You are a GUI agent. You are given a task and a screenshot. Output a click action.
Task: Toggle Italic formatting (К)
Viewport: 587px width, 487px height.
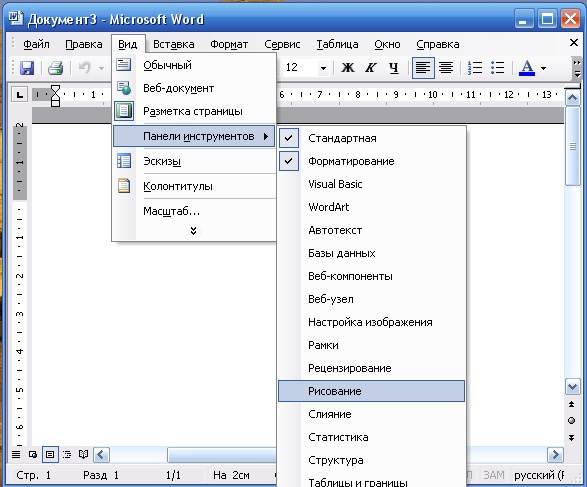(x=371, y=68)
